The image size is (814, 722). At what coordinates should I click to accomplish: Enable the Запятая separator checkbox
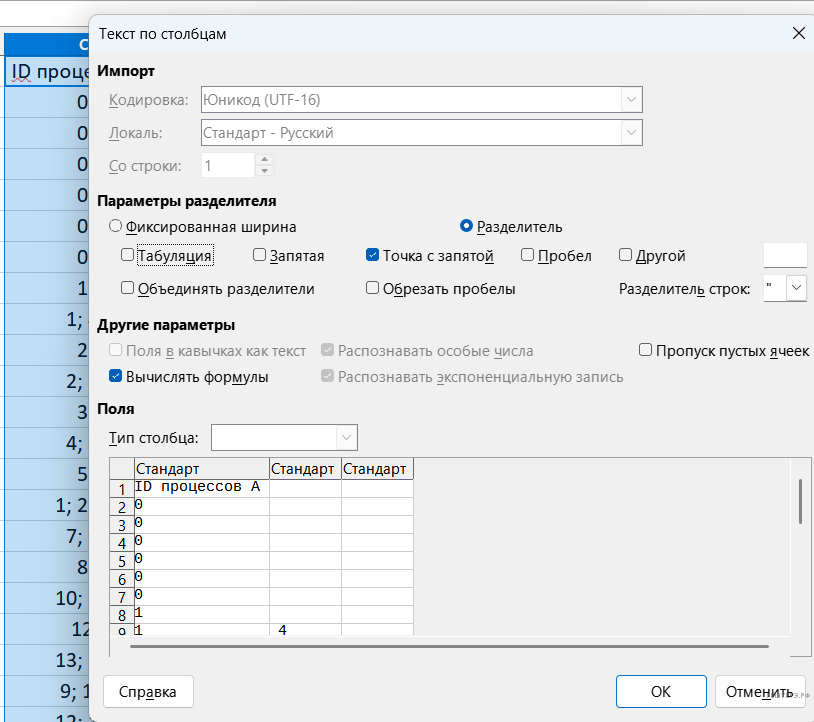[x=260, y=256]
